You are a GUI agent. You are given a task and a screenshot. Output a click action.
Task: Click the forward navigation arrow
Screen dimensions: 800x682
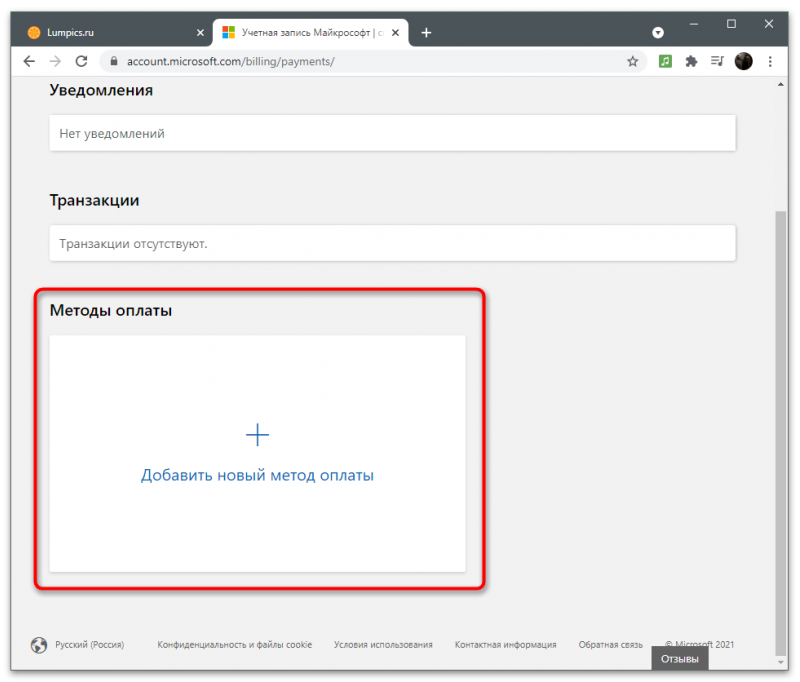pyautogui.click(x=55, y=62)
